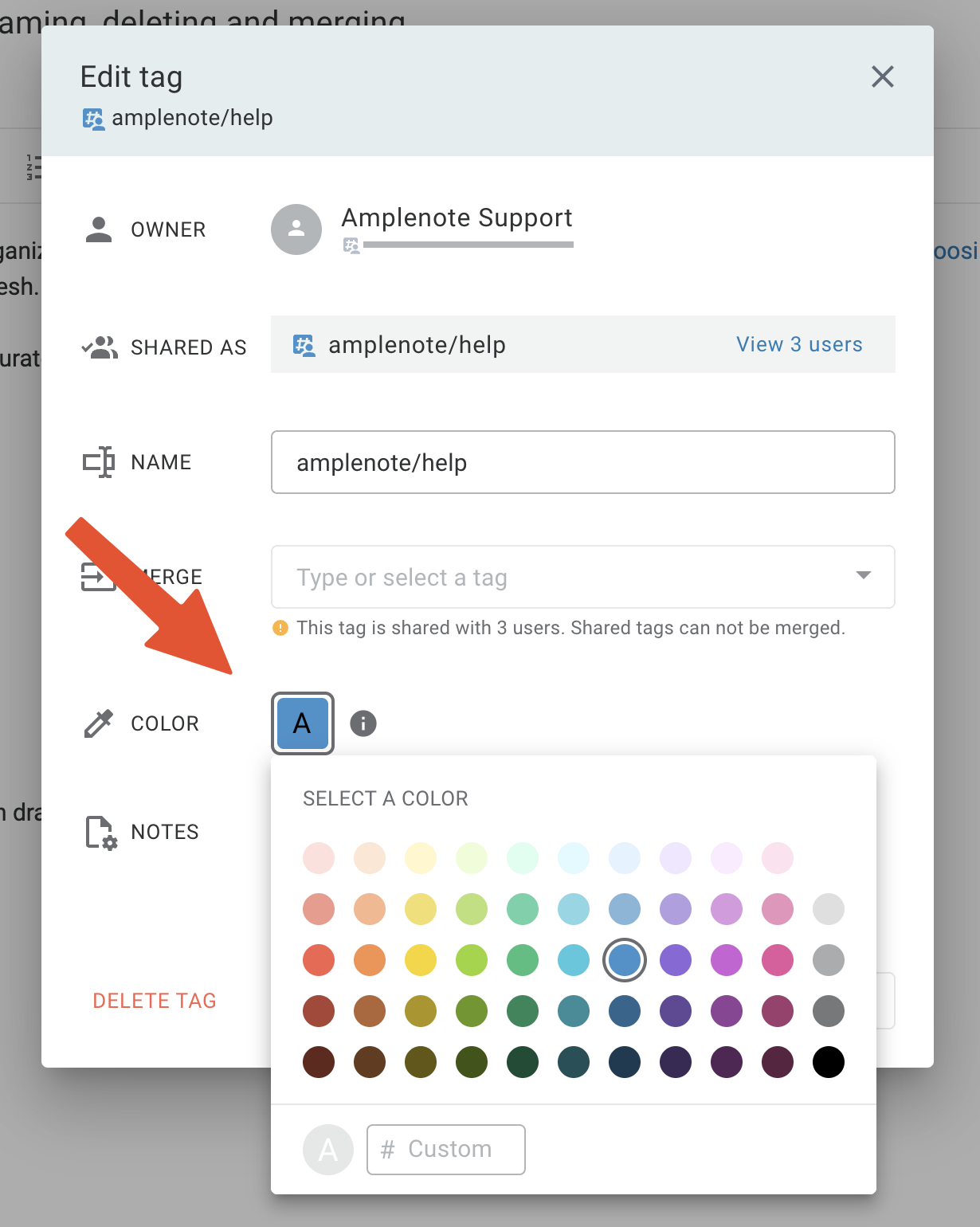Screen dimensions: 980x1227
Task: Click View 3 users link
Action: point(799,344)
